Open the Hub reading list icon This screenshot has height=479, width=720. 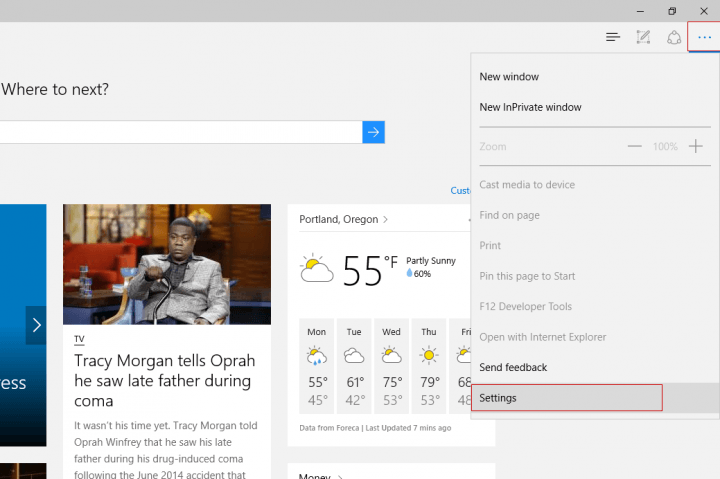613,38
